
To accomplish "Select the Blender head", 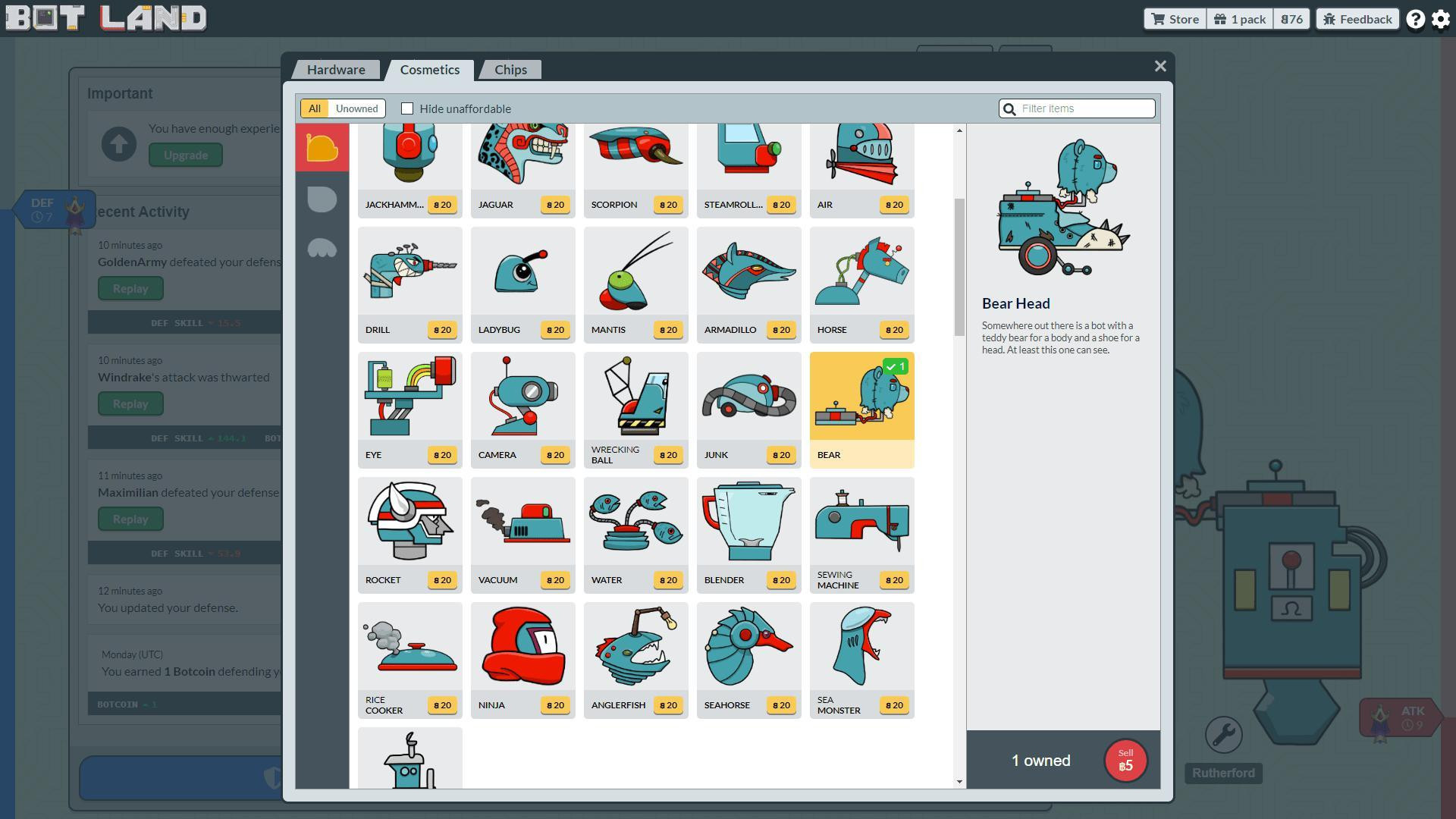I will pyautogui.click(x=748, y=535).
